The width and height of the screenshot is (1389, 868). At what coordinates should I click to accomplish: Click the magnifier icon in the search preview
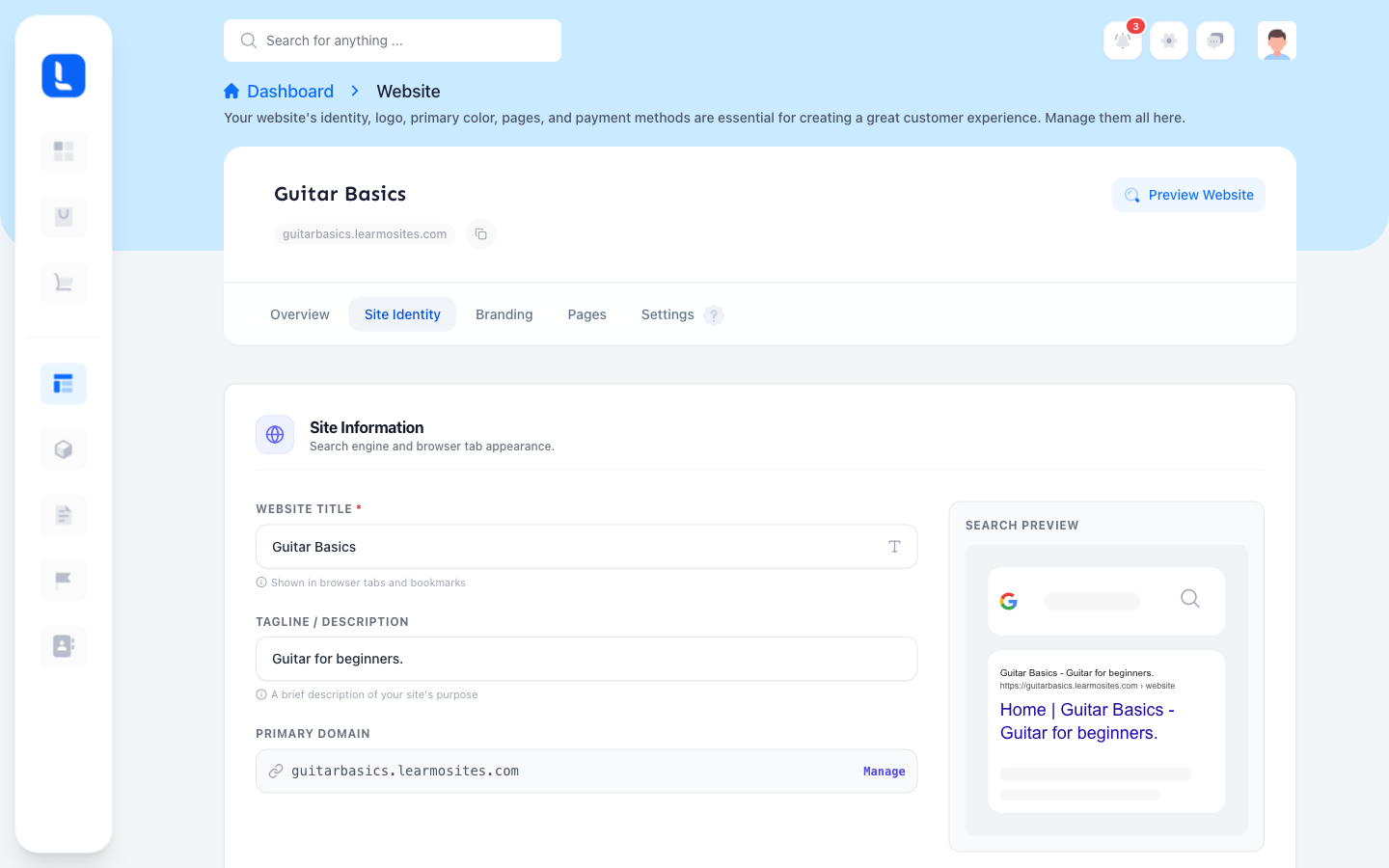[1190, 599]
